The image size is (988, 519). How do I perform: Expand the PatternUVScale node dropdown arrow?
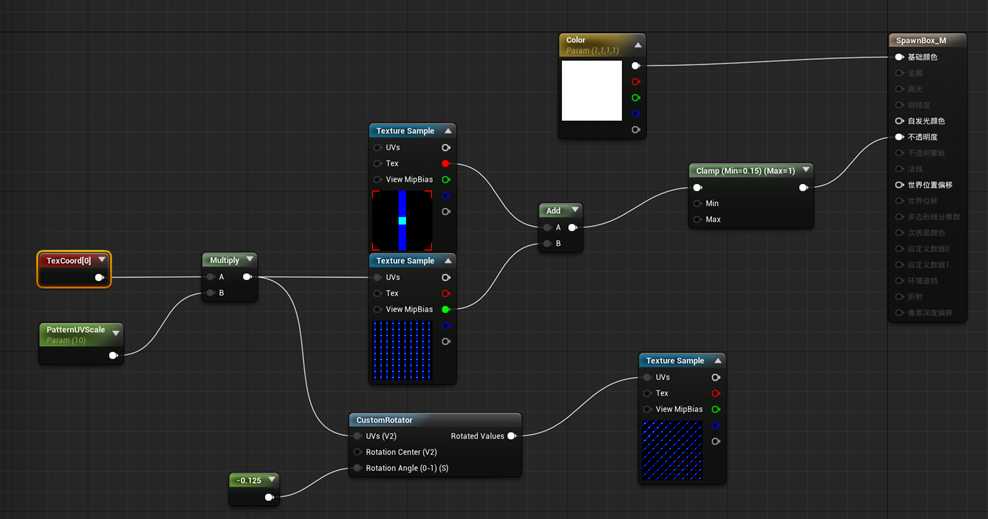click(116, 333)
